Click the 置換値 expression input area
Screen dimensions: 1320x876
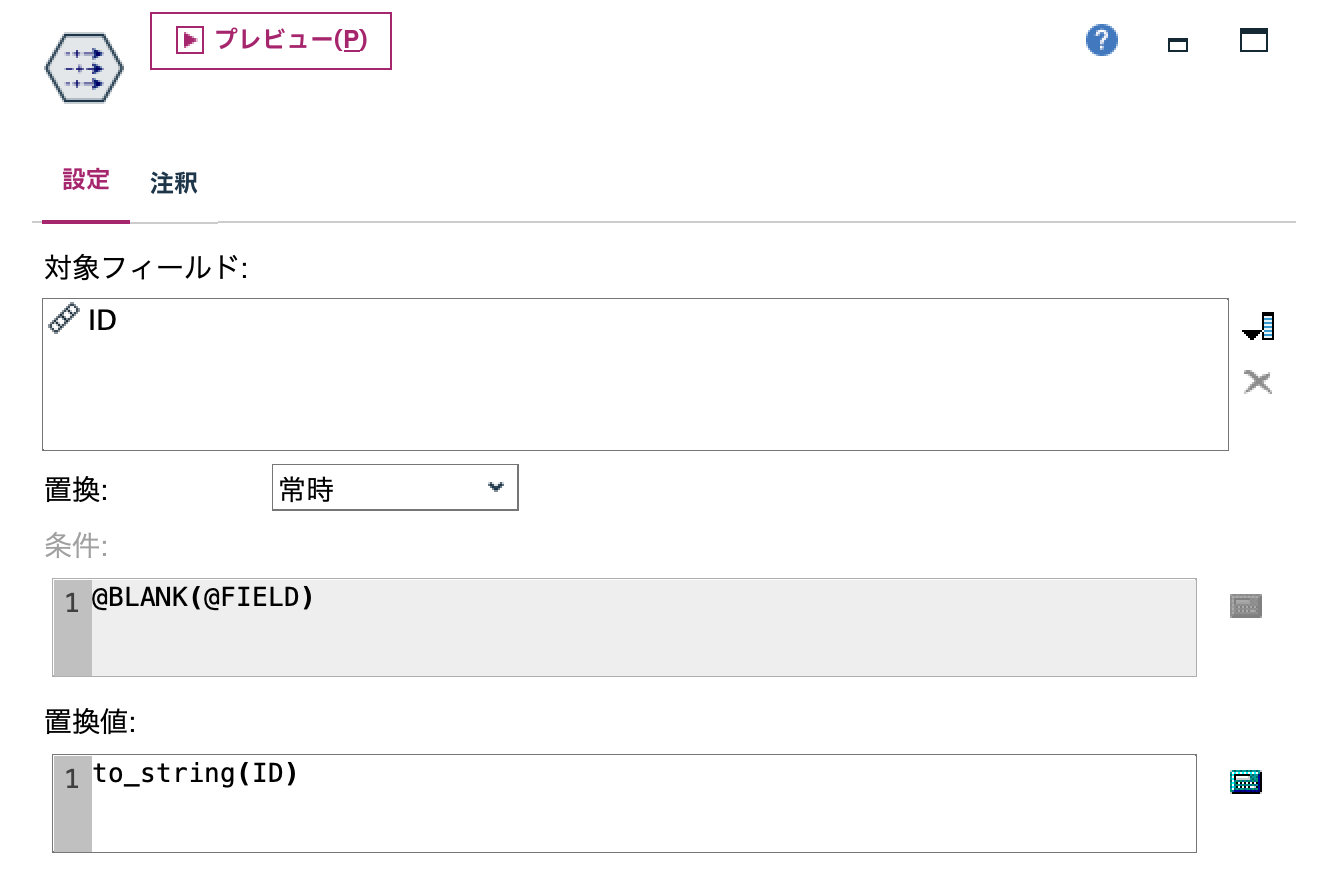[x=600, y=803]
